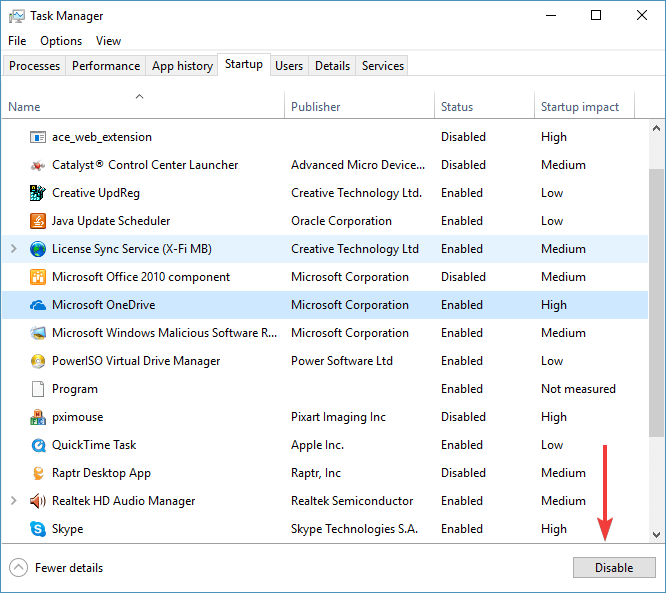The height and width of the screenshot is (593, 666).
Task: Open the Options menu
Action: click(61, 41)
